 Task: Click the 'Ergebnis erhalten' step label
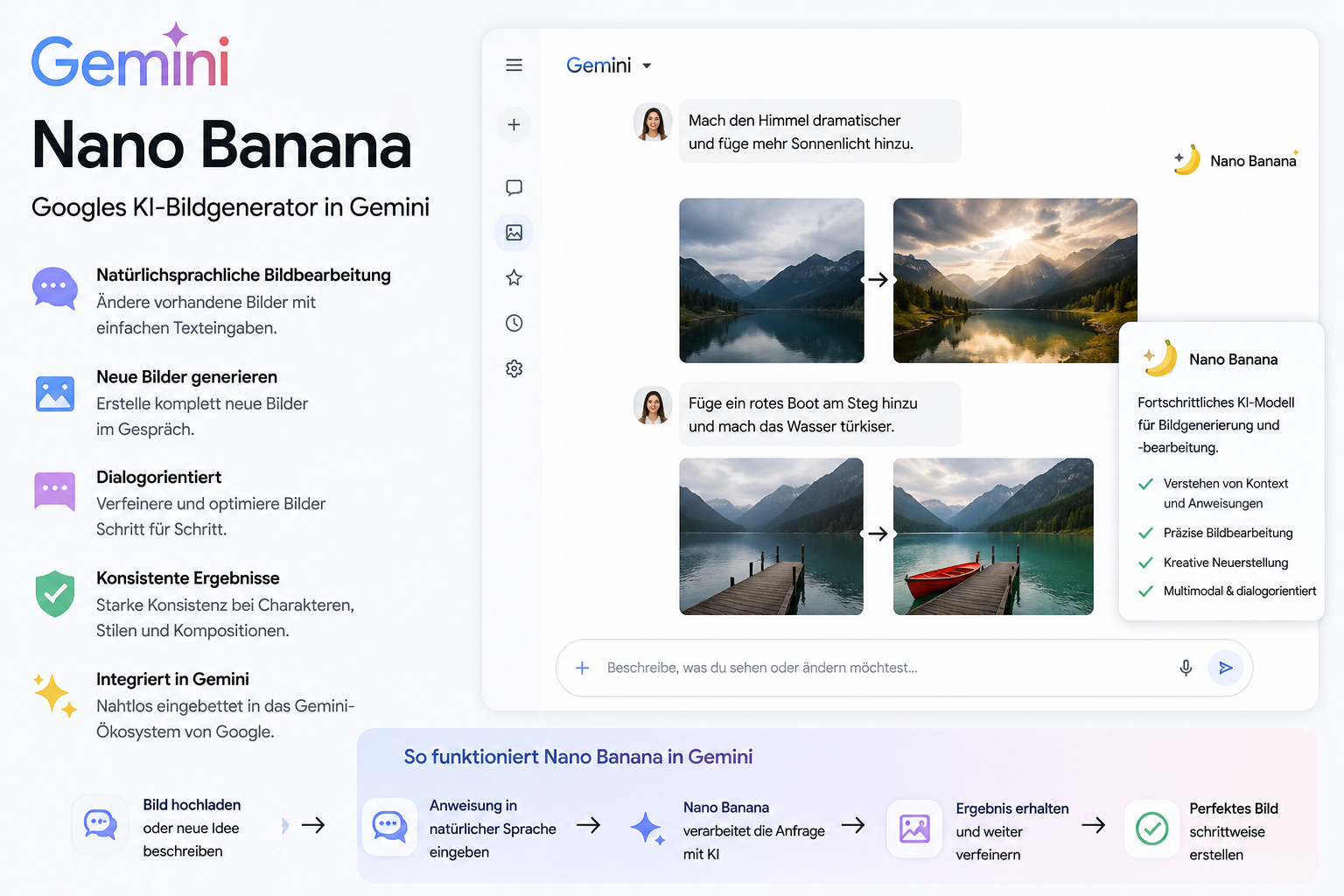pos(1012,808)
